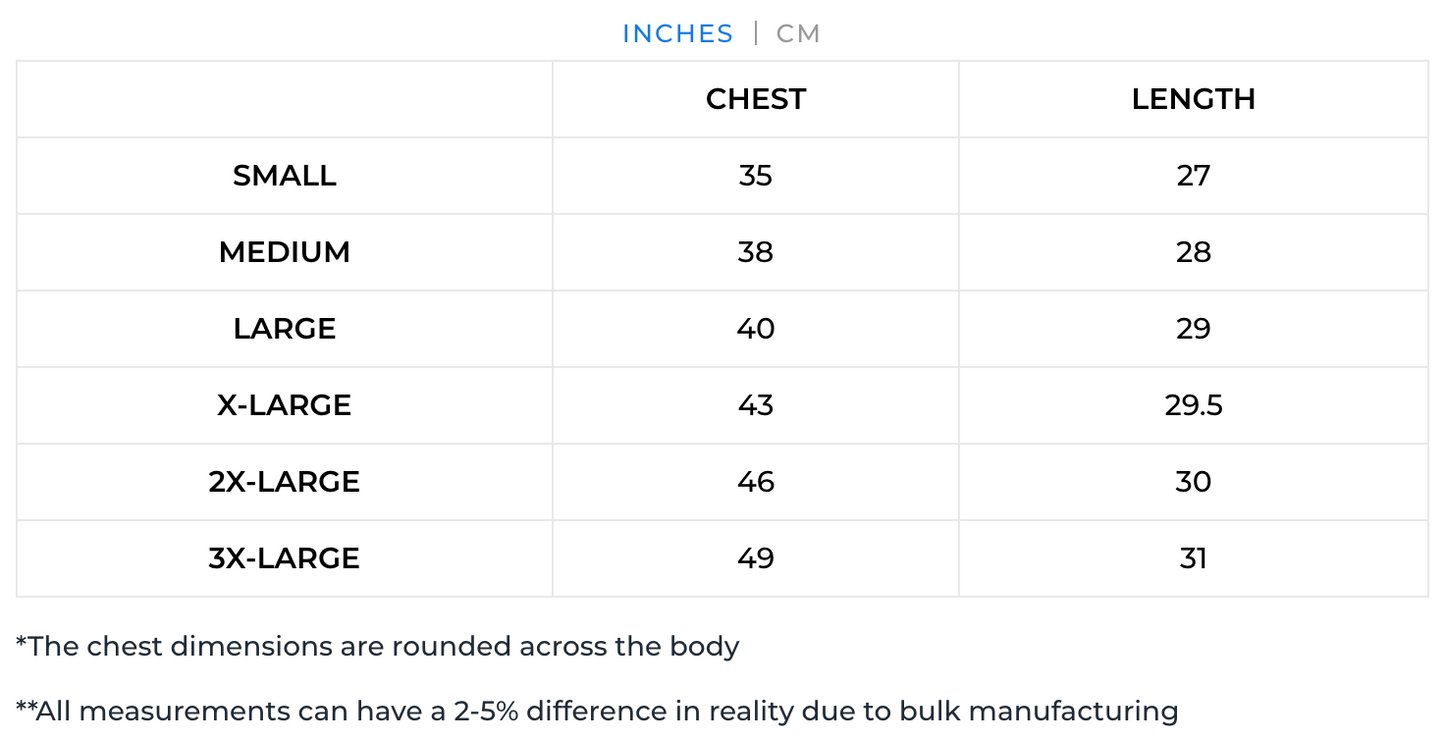Switch size chart to CM

pos(798,34)
